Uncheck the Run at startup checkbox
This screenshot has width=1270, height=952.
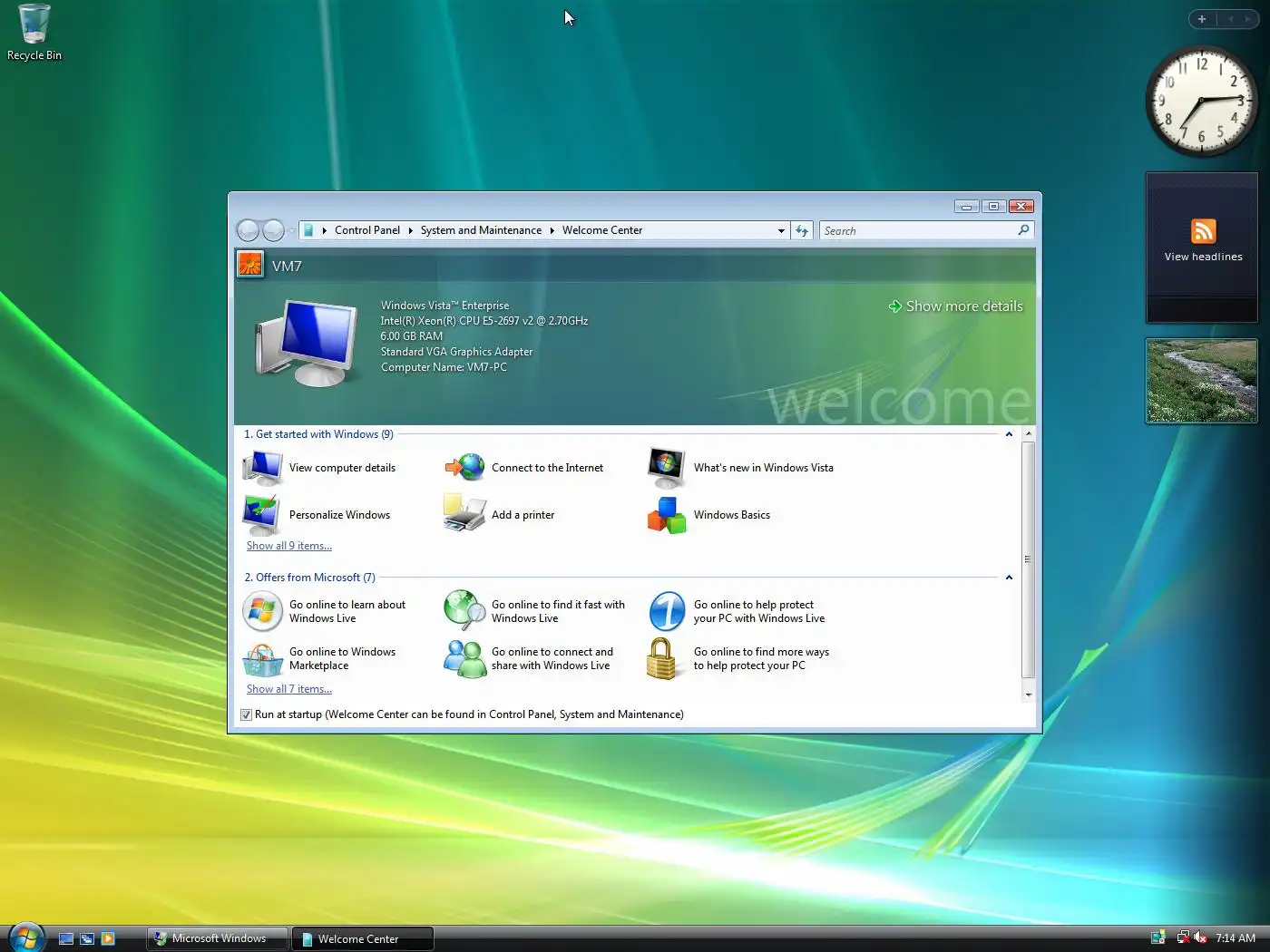pos(246,714)
